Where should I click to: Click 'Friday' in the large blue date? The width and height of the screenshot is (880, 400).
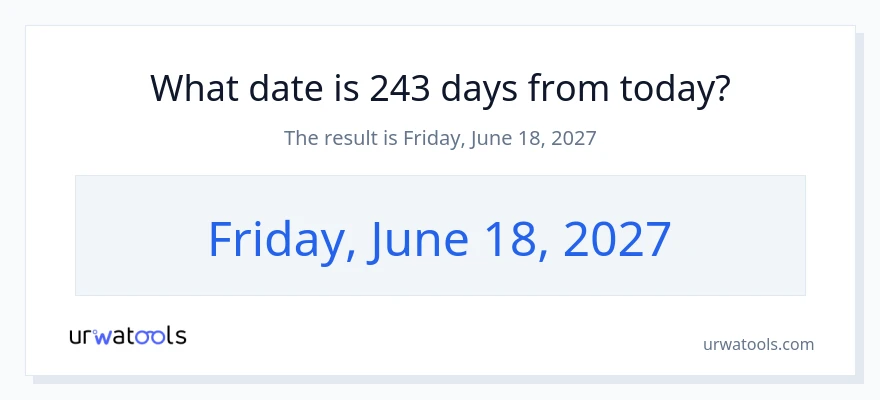(279, 240)
